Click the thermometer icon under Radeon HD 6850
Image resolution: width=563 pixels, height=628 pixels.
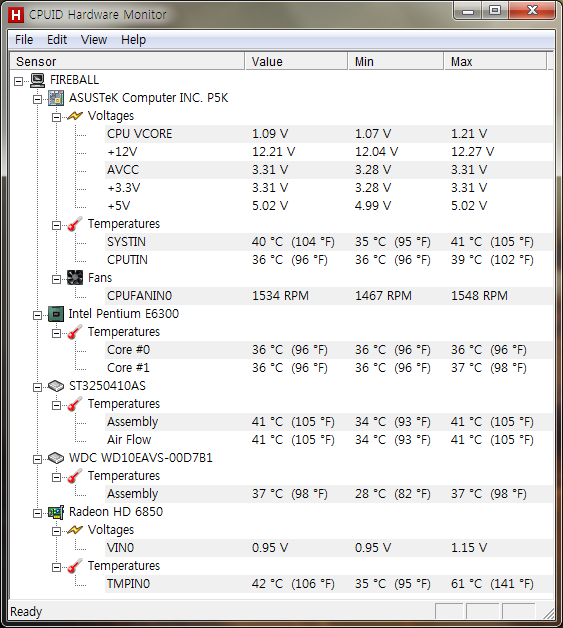pyautogui.click(x=75, y=566)
